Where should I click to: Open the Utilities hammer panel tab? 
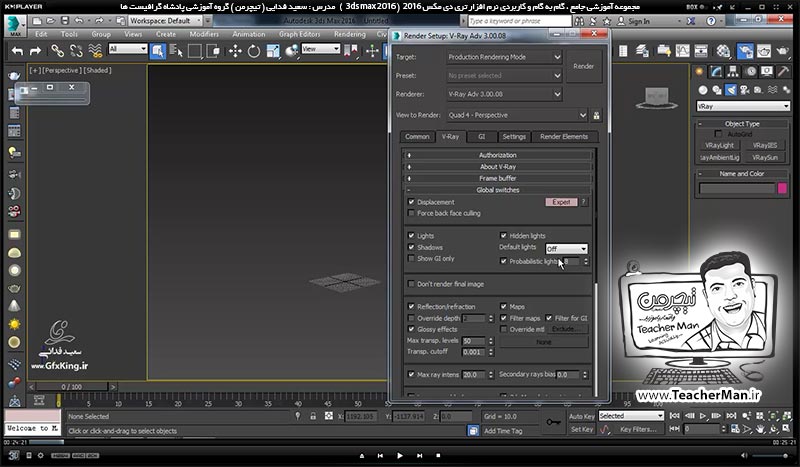pos(783,72)
